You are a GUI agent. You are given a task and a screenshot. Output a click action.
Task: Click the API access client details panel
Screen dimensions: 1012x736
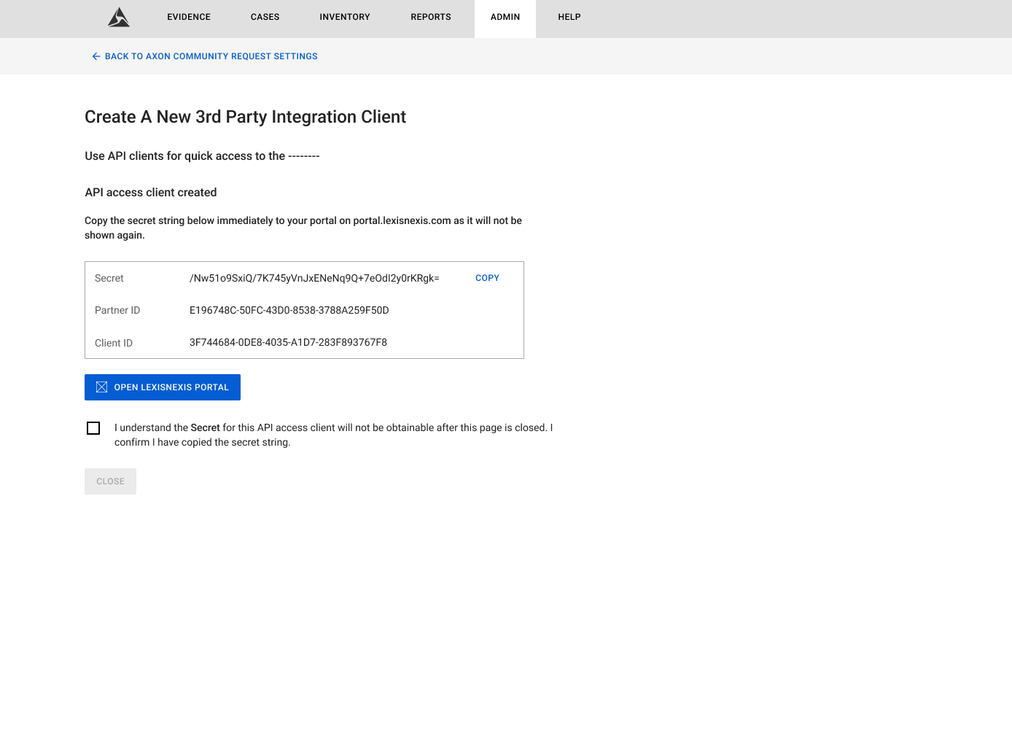(x=303, y=310)
